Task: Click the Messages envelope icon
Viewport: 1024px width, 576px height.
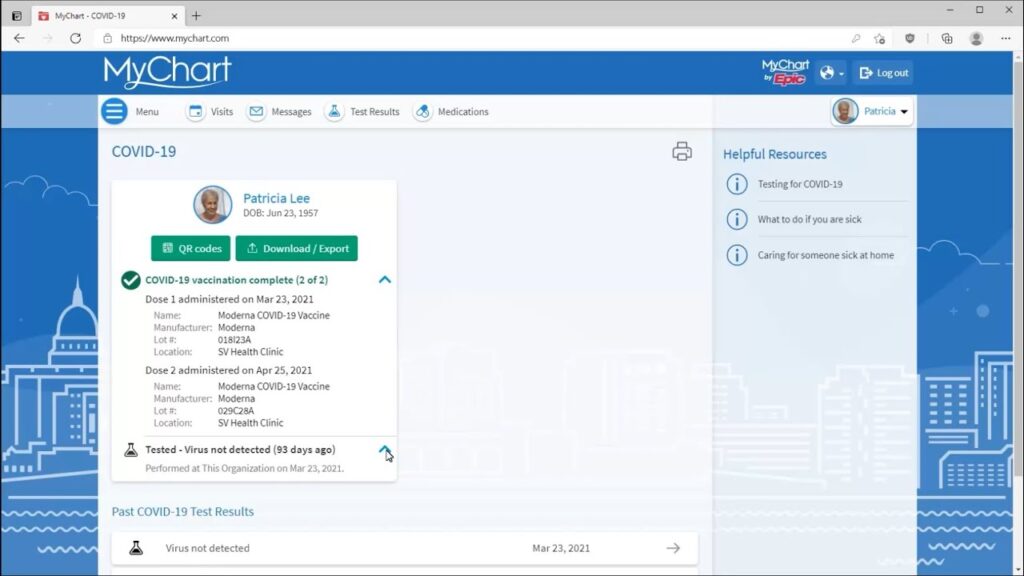Action: pos(256,112)
